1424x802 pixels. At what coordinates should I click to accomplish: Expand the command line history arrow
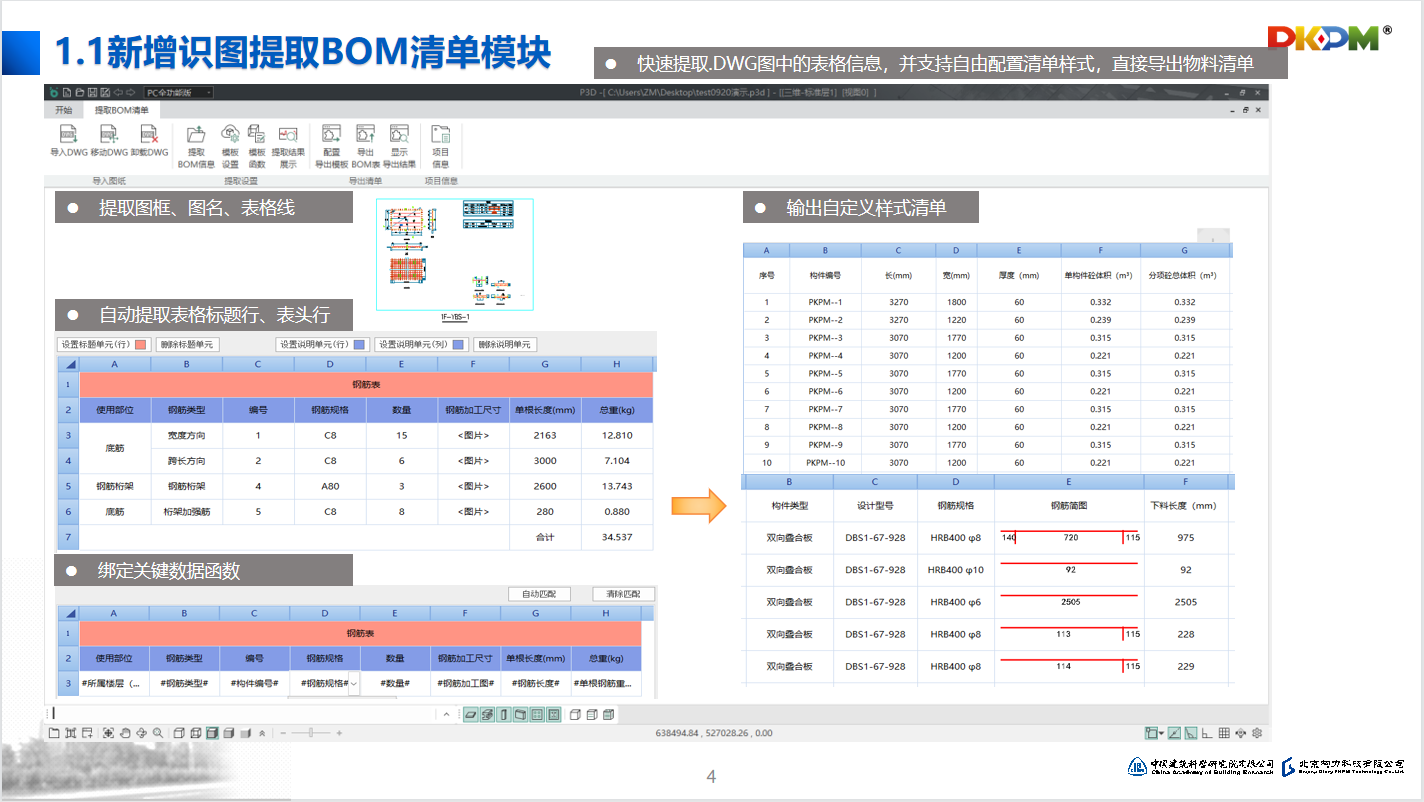point(446,714)
